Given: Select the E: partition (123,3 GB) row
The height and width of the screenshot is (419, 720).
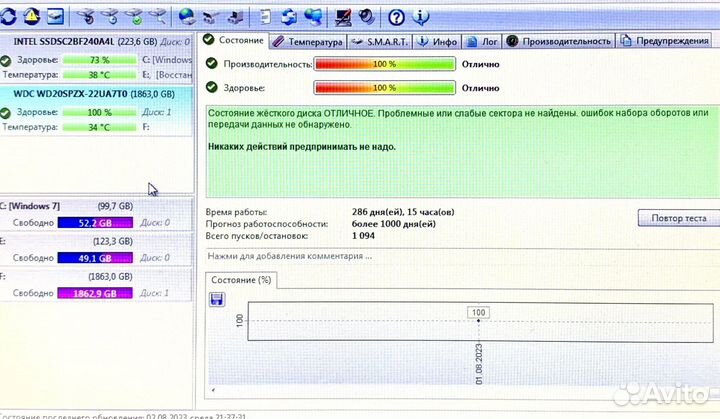Looking at the screenshot, I should tap(96, 250).
